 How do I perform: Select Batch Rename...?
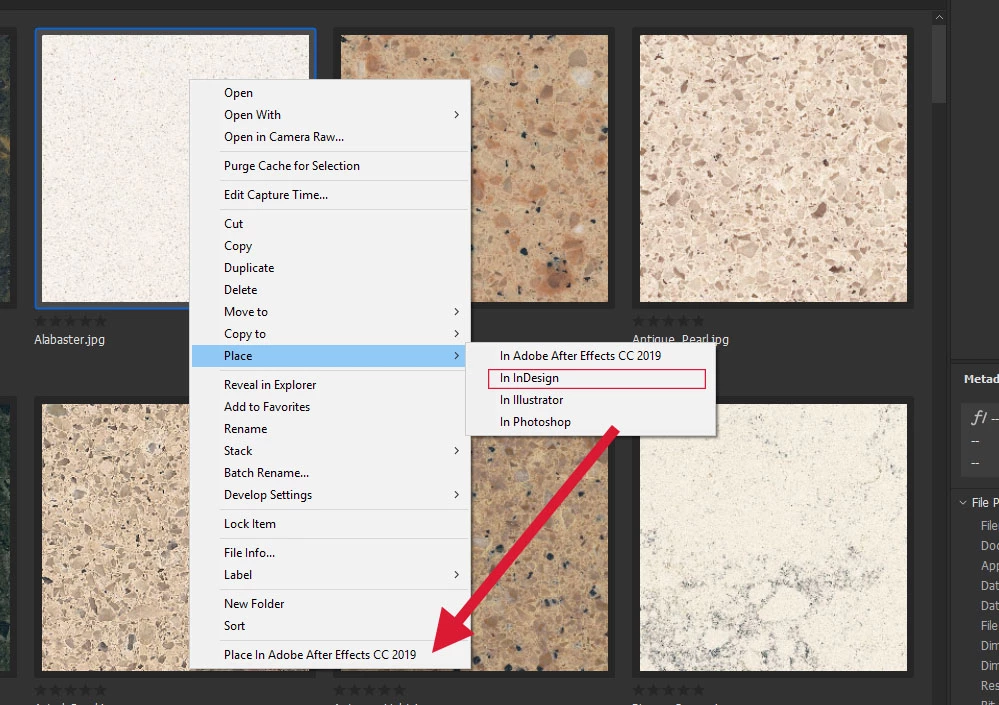(x=330, y=473)
